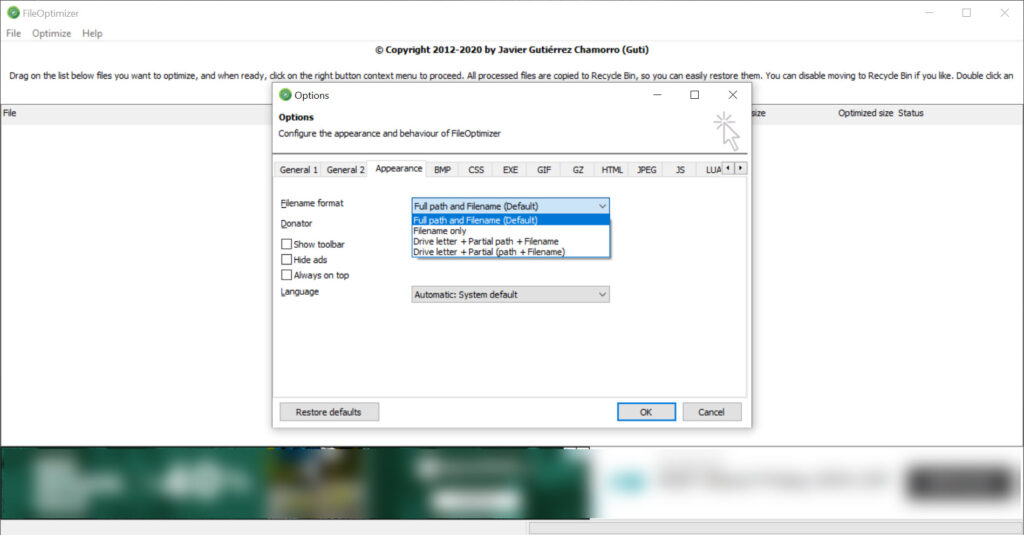Enable the Show toolbar checkbox
This screenshot has height=535, width=1024.
tap(286, 244)
